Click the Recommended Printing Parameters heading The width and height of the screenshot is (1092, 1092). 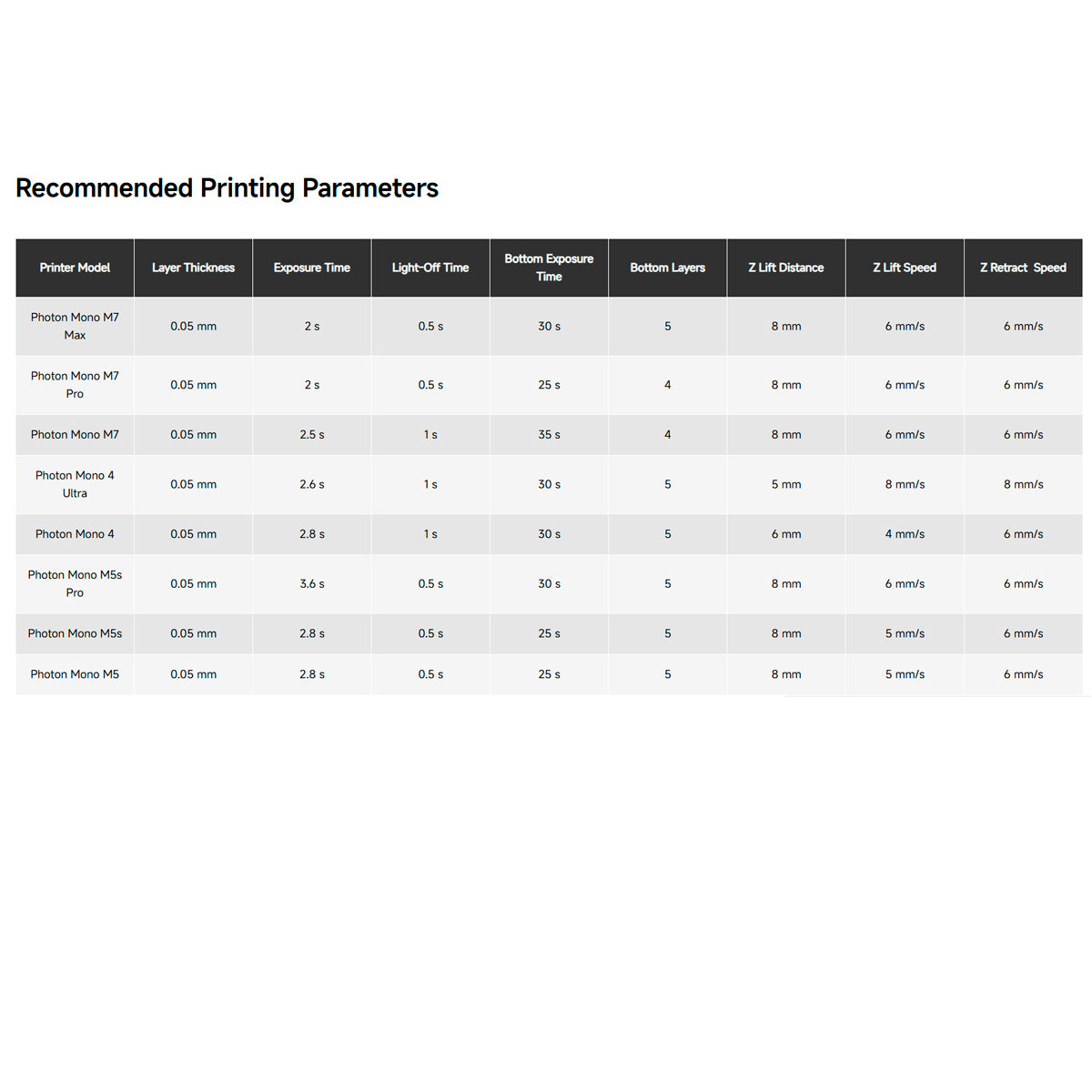click(x=227, y=188)
